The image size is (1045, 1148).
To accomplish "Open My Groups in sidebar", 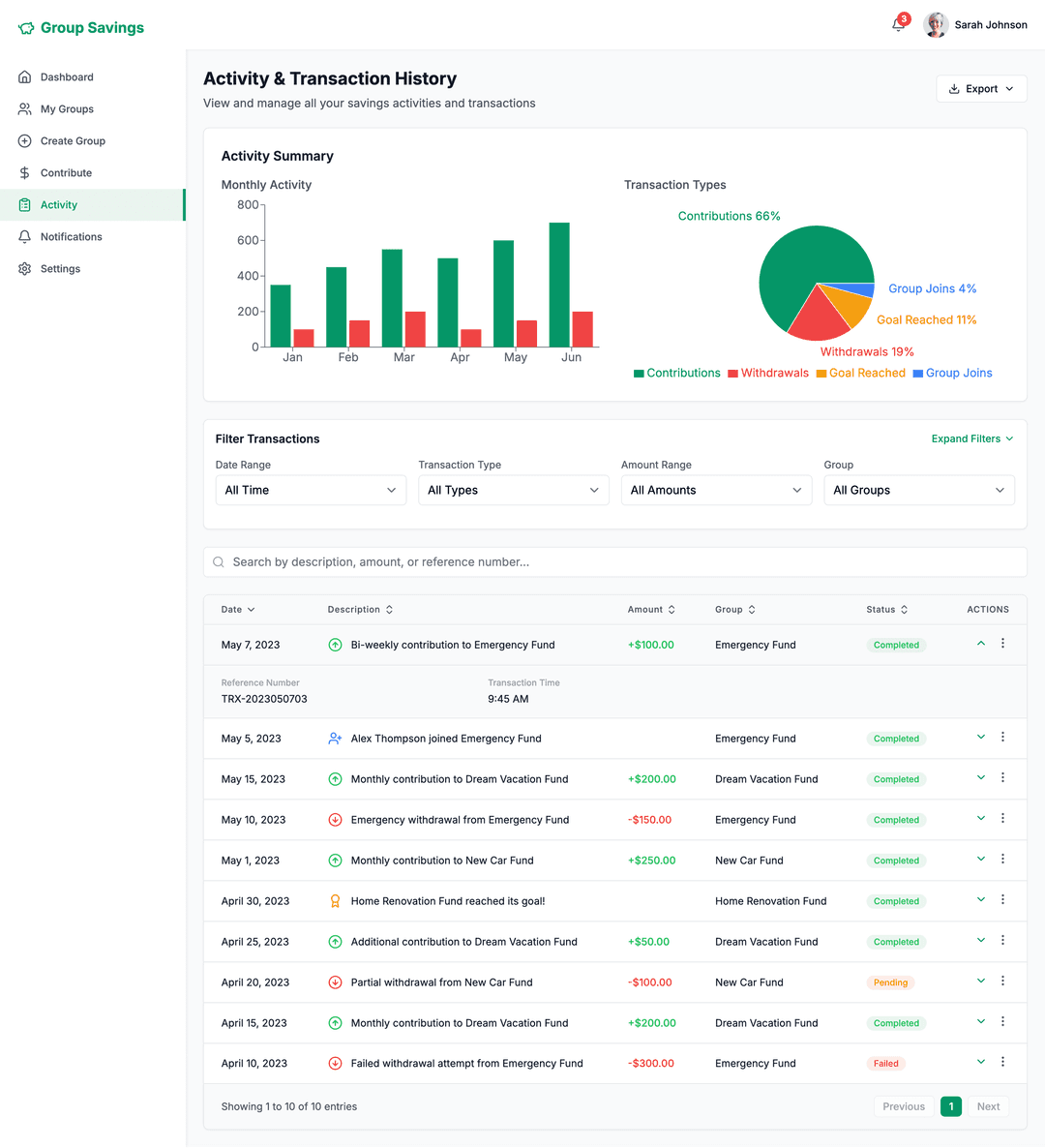I will pyautogui.click(x=67, y=109).
